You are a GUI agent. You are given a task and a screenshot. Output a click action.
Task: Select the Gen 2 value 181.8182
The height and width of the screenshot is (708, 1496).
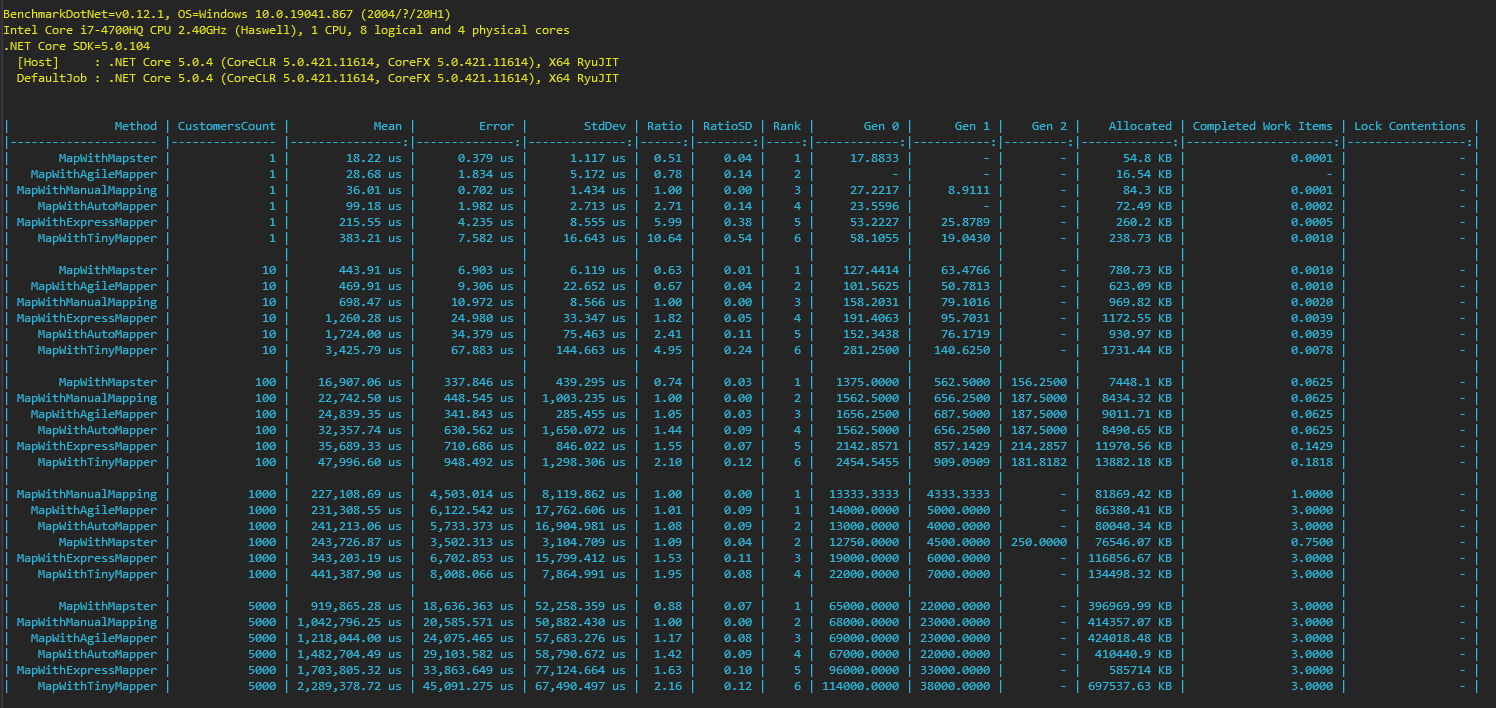tap(1039, 462)
